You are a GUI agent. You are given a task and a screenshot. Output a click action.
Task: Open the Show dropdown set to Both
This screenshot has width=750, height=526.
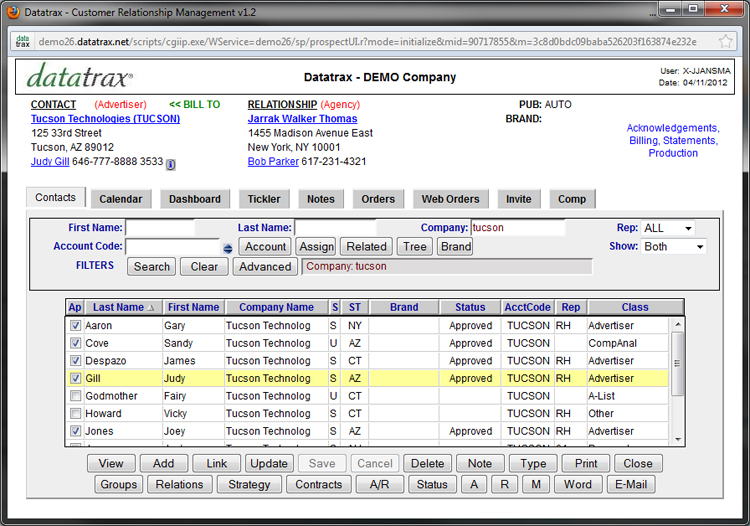[x=673, y=247]
